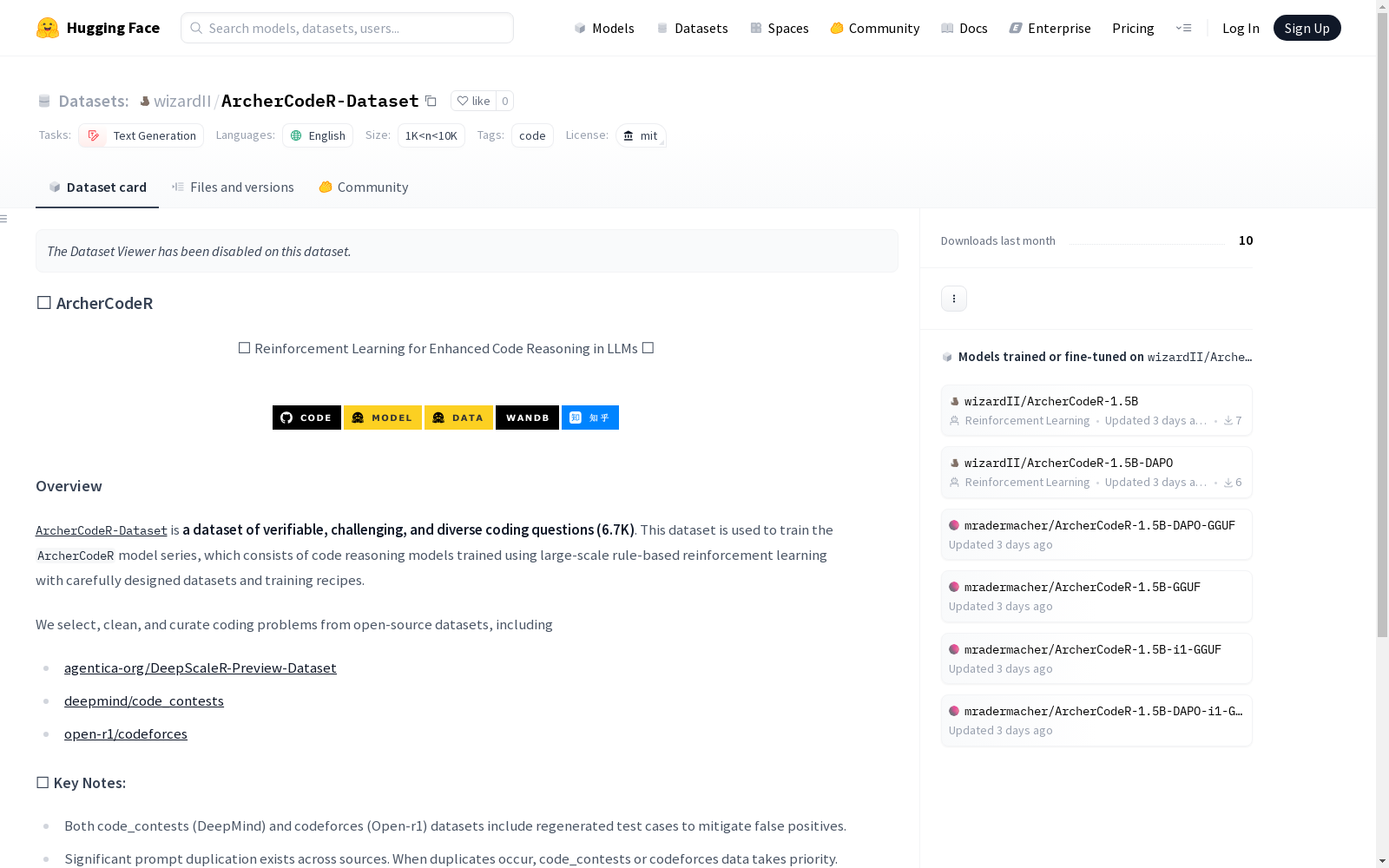Viewport: 1389px width, 868px height.
Task: Open the yellow MODEL badge
Action: pyautogui.click(x=383, y=418)
